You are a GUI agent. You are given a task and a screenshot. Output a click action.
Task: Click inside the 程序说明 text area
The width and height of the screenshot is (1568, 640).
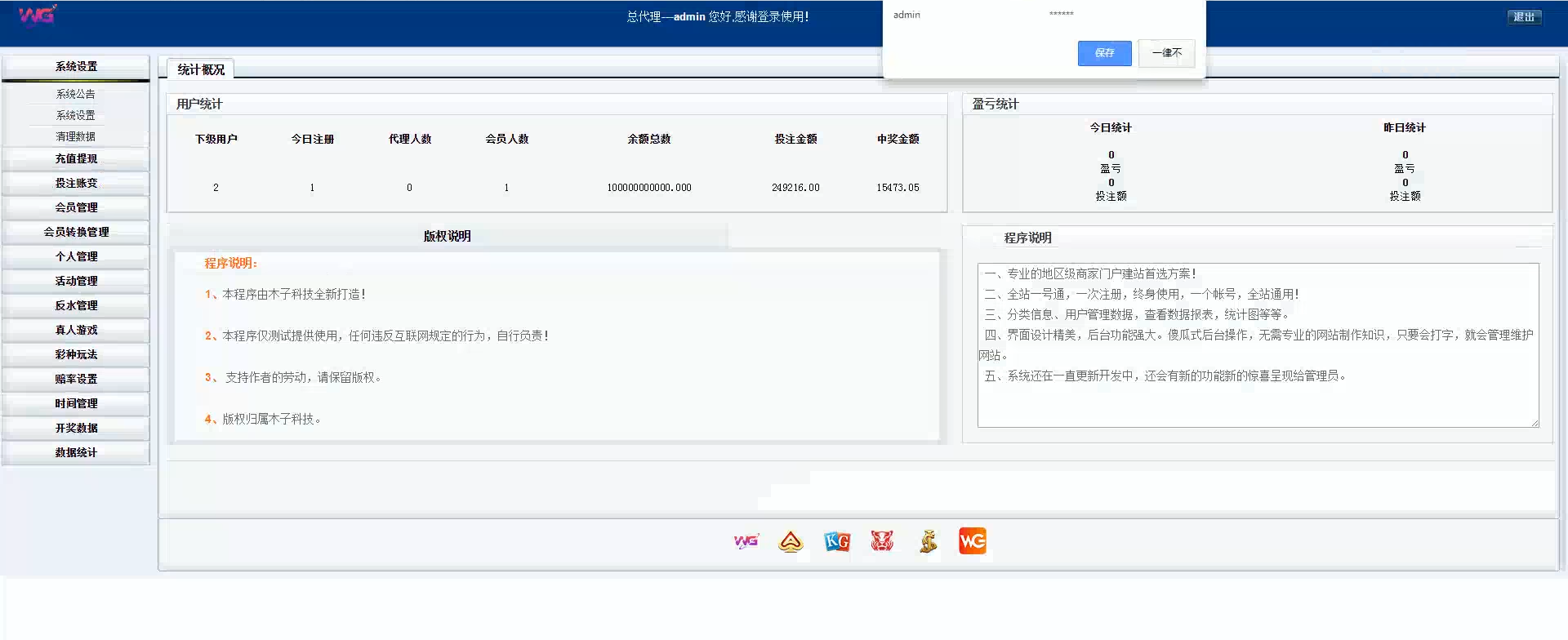[x=1258, y=400]
